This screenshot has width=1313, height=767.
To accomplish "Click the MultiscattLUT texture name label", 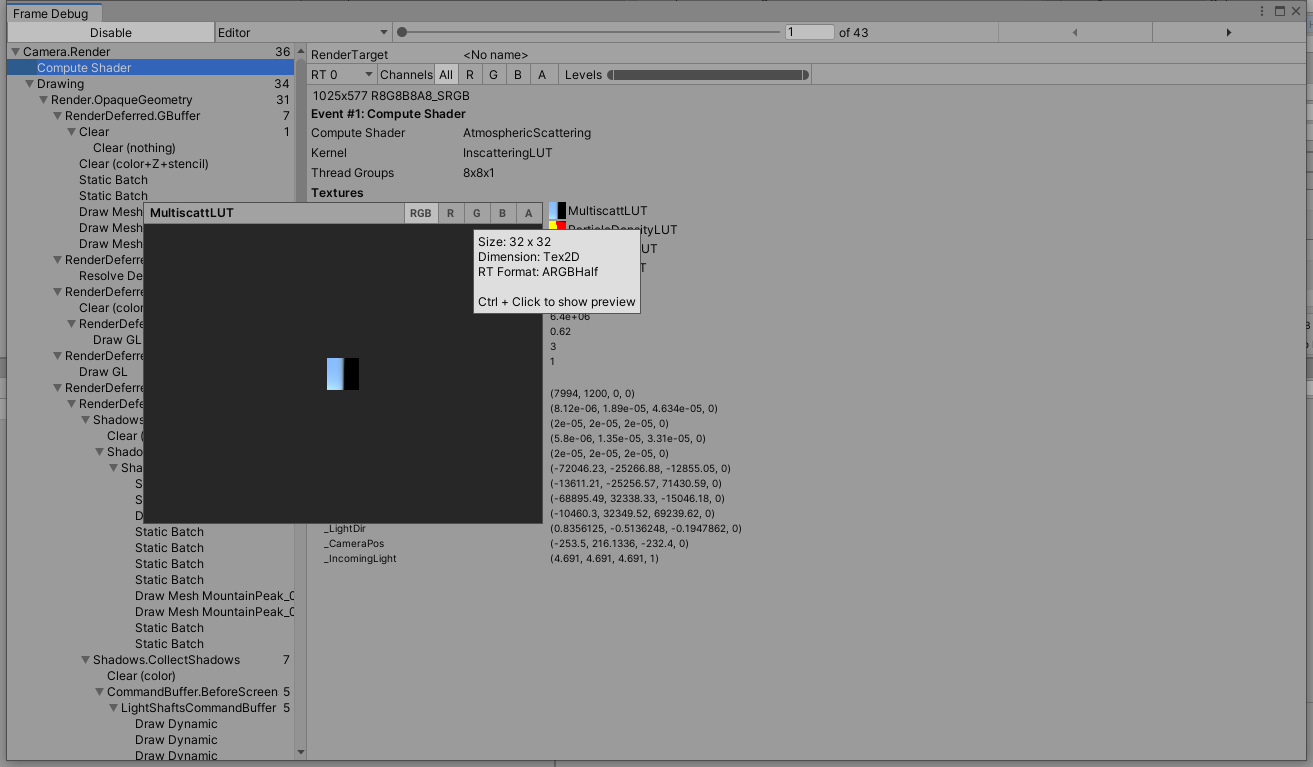I will [x=608, y=211].
